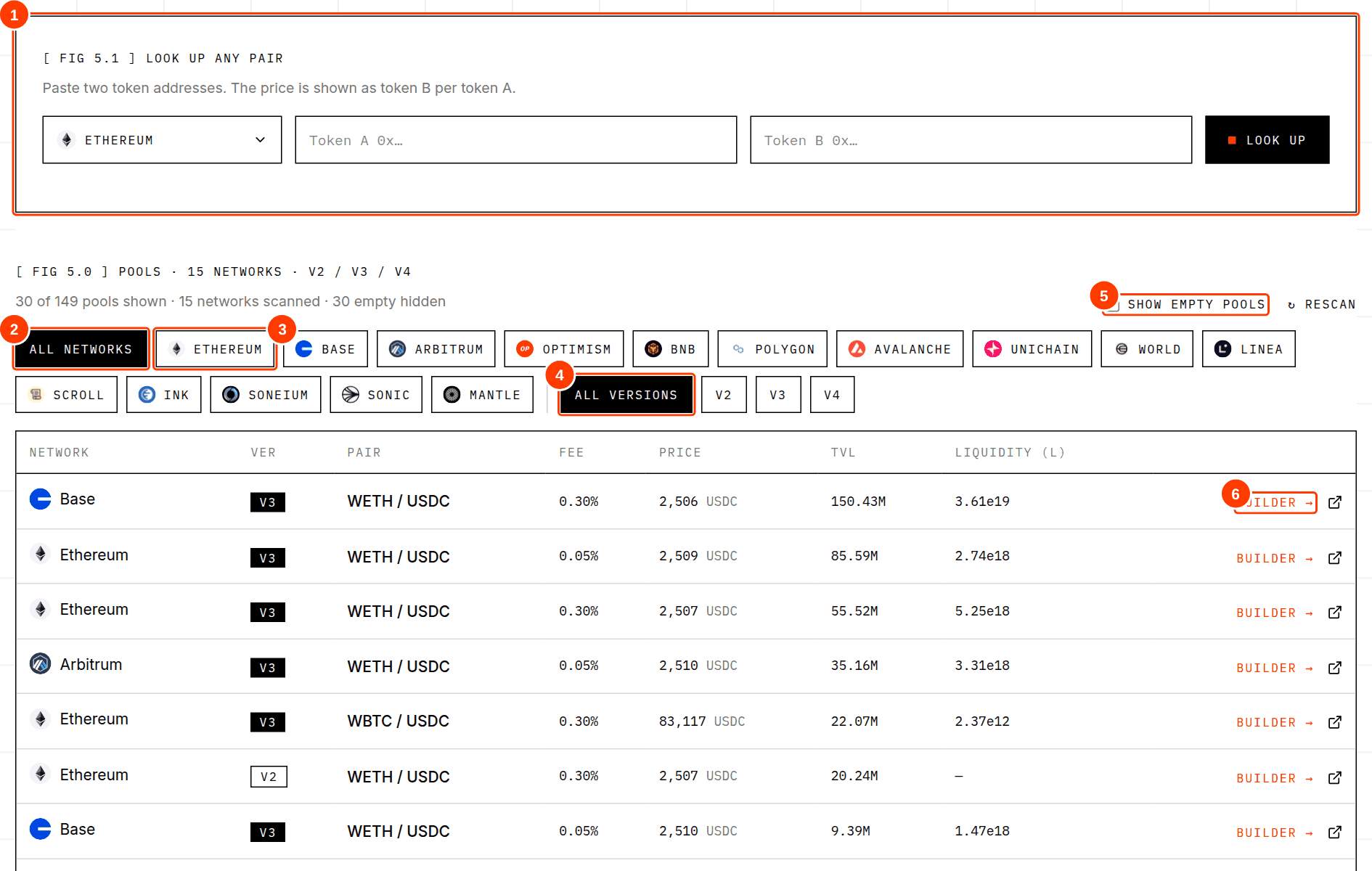
Task: Open external link for WBTC/USDC pool
Action: (1334, 722)
